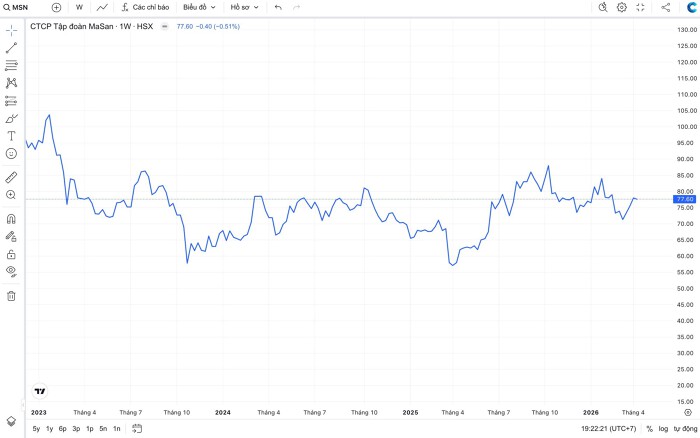
Task: Open the Biểu đồ dropdown
Action: tap(199, 7)
